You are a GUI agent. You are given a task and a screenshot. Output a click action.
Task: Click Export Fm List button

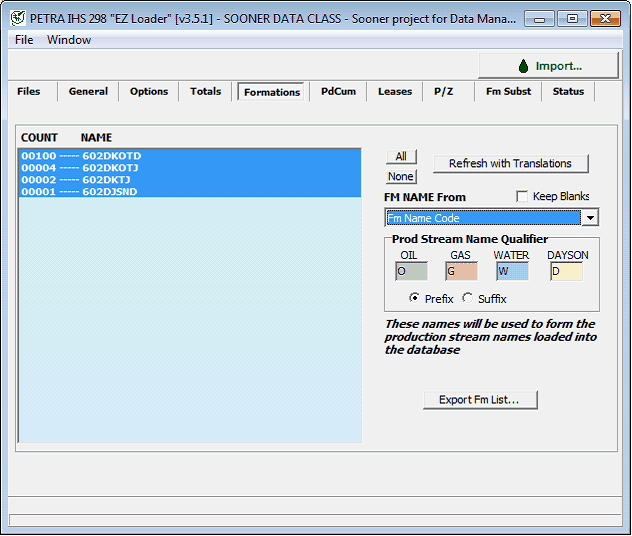point(479,400)
